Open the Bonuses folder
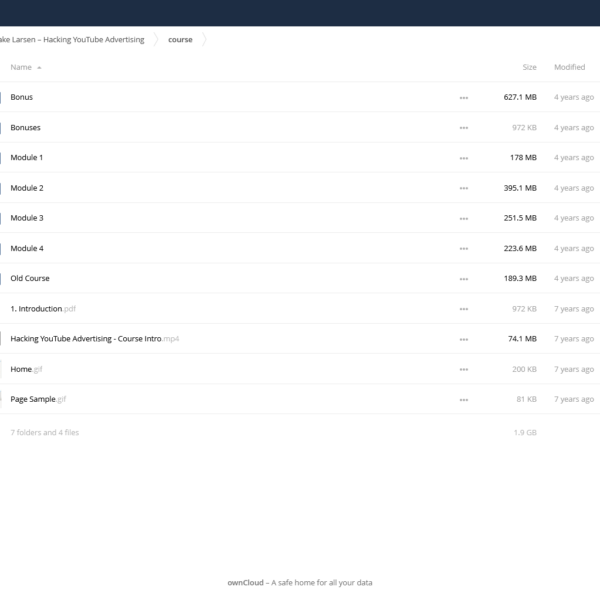Viewport: 600px width, 600px height. 25,127
